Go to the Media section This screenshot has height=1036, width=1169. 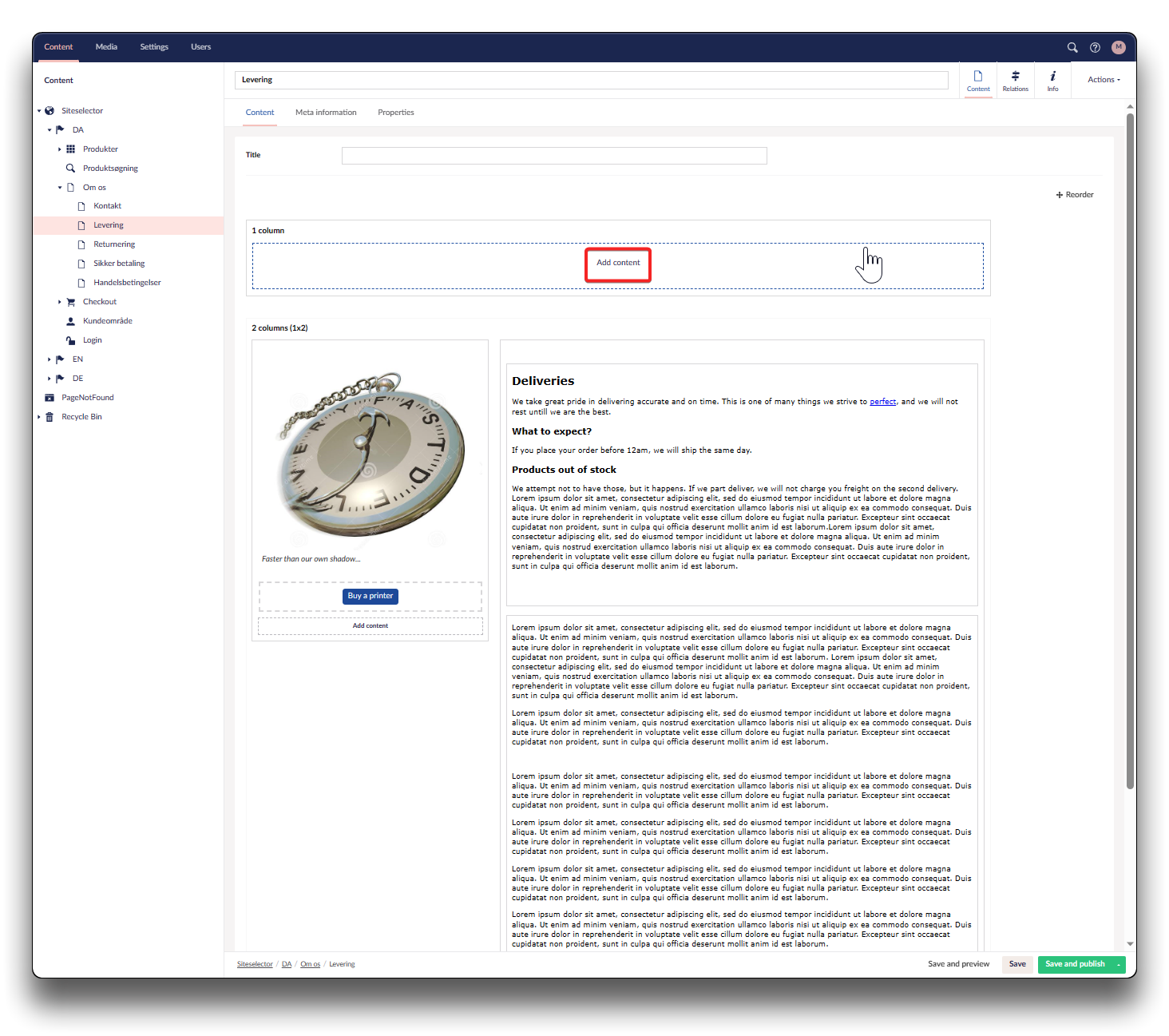click(x=106, y=47)
